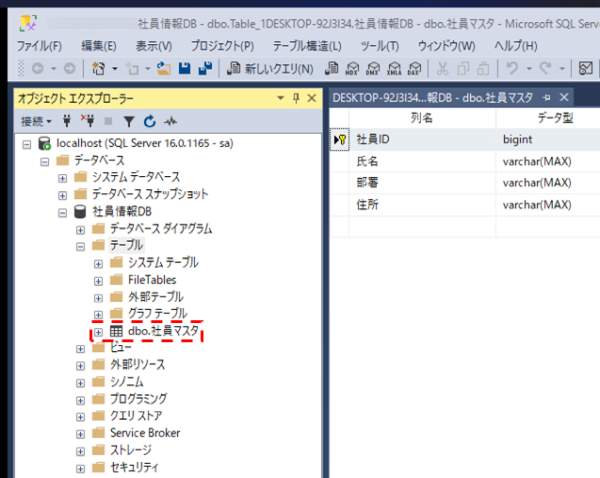Click the 新しいクエリ (New Query) toolbar button
Viewport: 600px width, 478px height.
point(270,69)
